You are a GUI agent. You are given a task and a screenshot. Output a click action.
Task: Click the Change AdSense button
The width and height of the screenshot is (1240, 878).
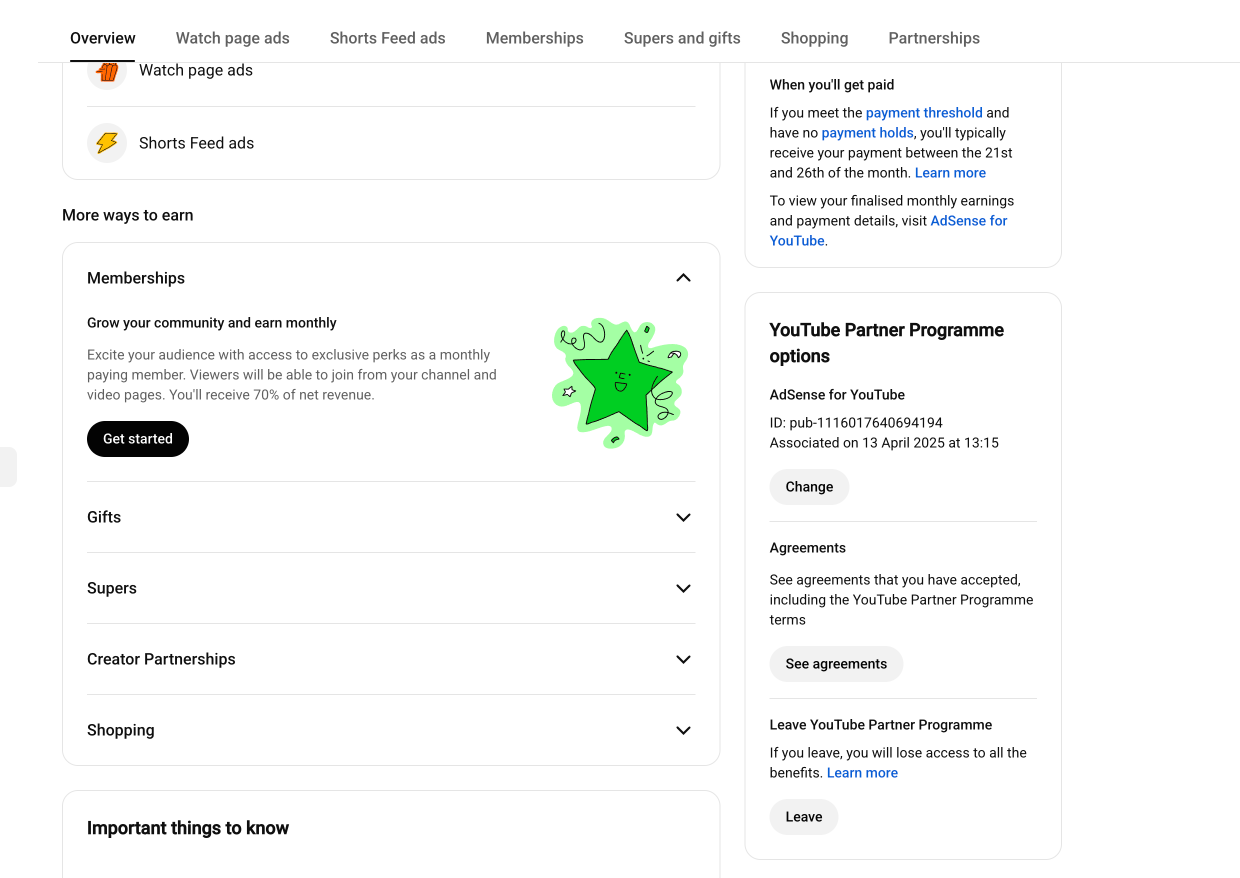click(809, 487)
